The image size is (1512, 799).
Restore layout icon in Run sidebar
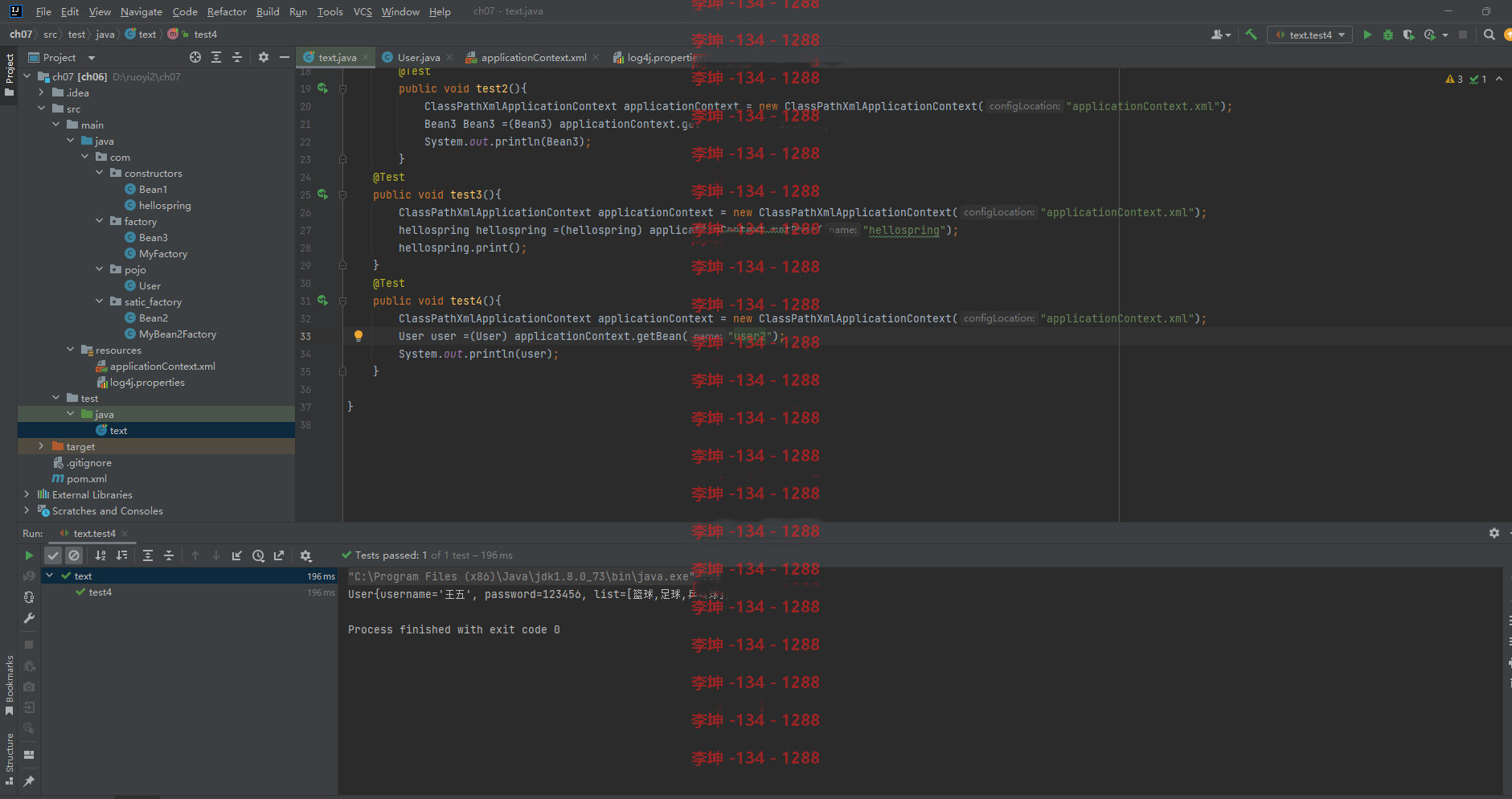29,755
